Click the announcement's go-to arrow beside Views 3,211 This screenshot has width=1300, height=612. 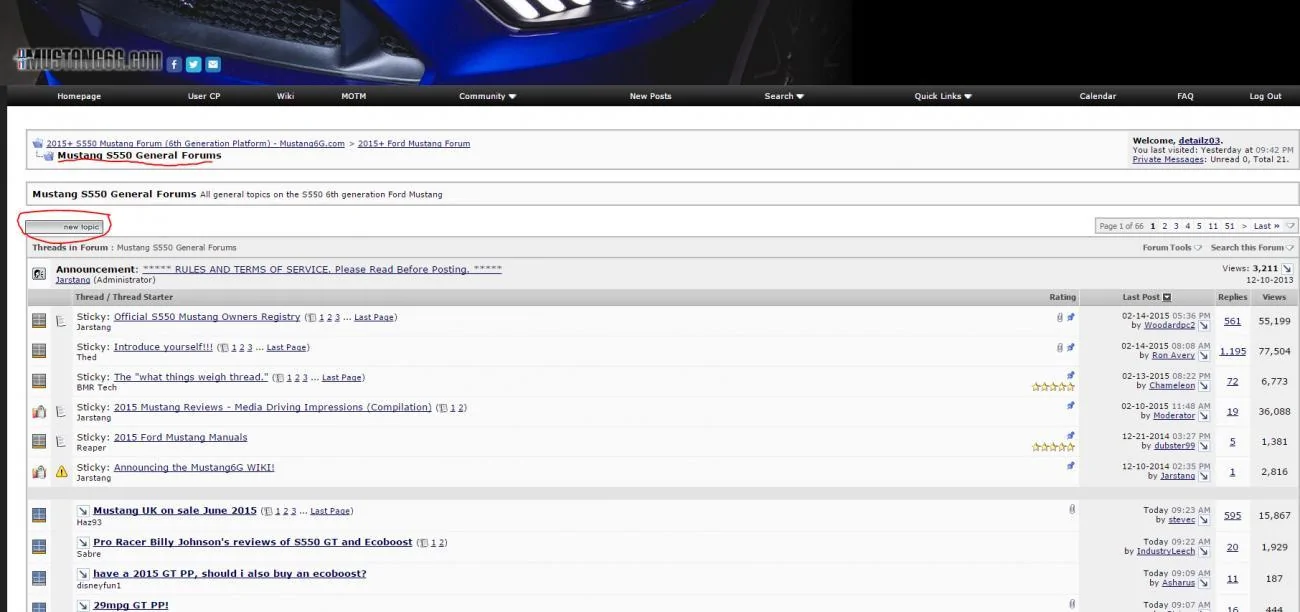(x=1287, y=269)
